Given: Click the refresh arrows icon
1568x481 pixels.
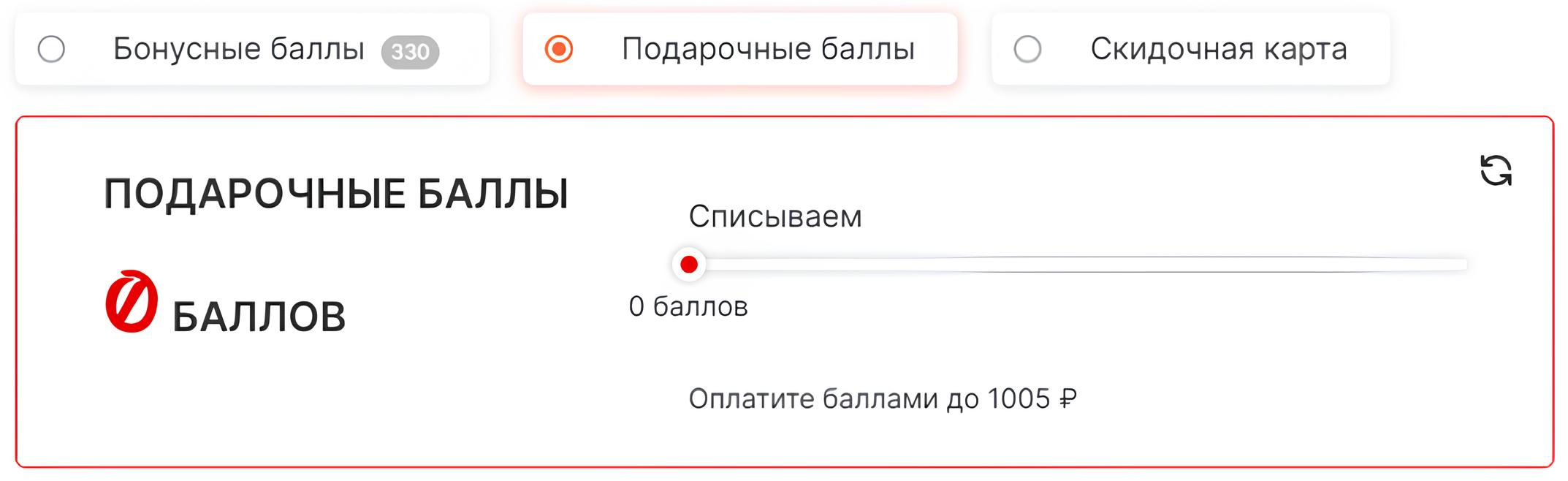Looking at the screenshot, I should tap(1496, 171).
